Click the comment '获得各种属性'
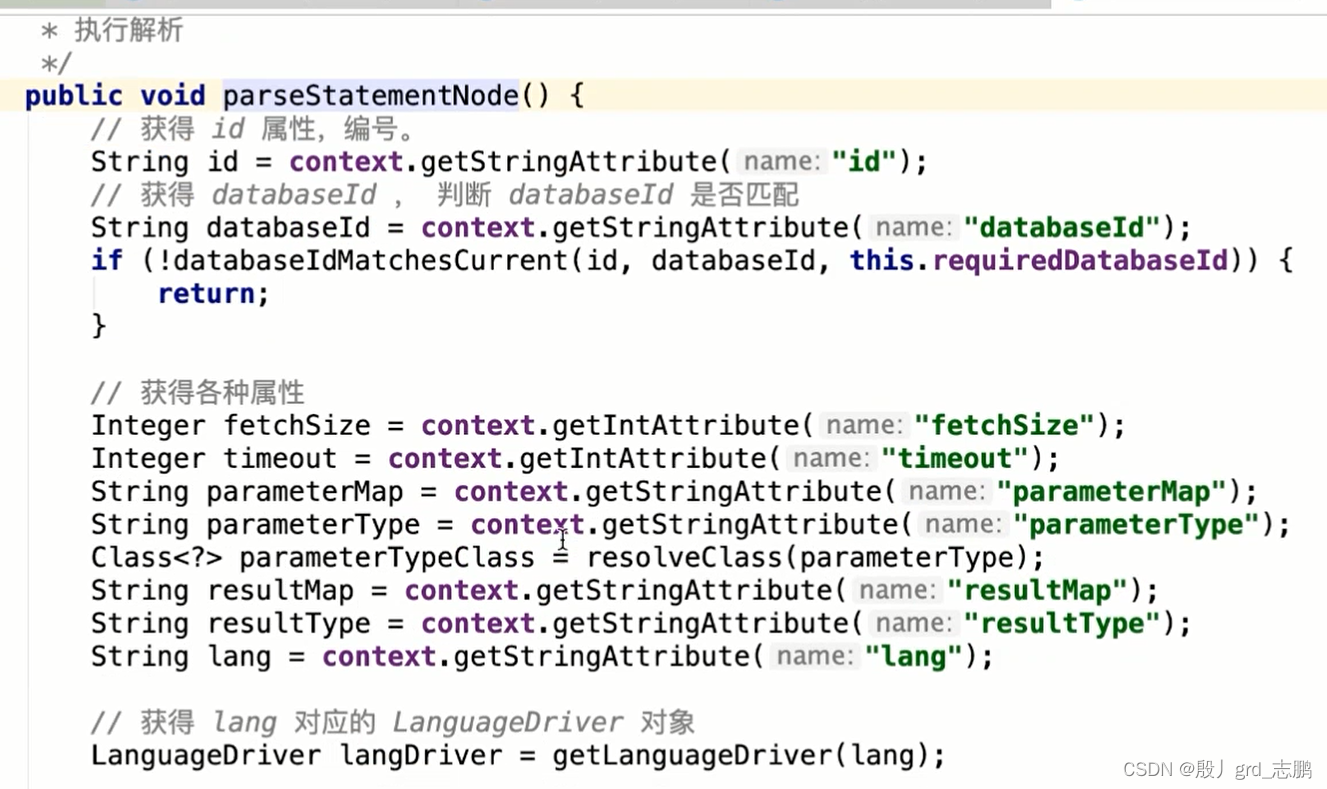The width and height of the screenshot is (1327, 789). pos(198,392)
